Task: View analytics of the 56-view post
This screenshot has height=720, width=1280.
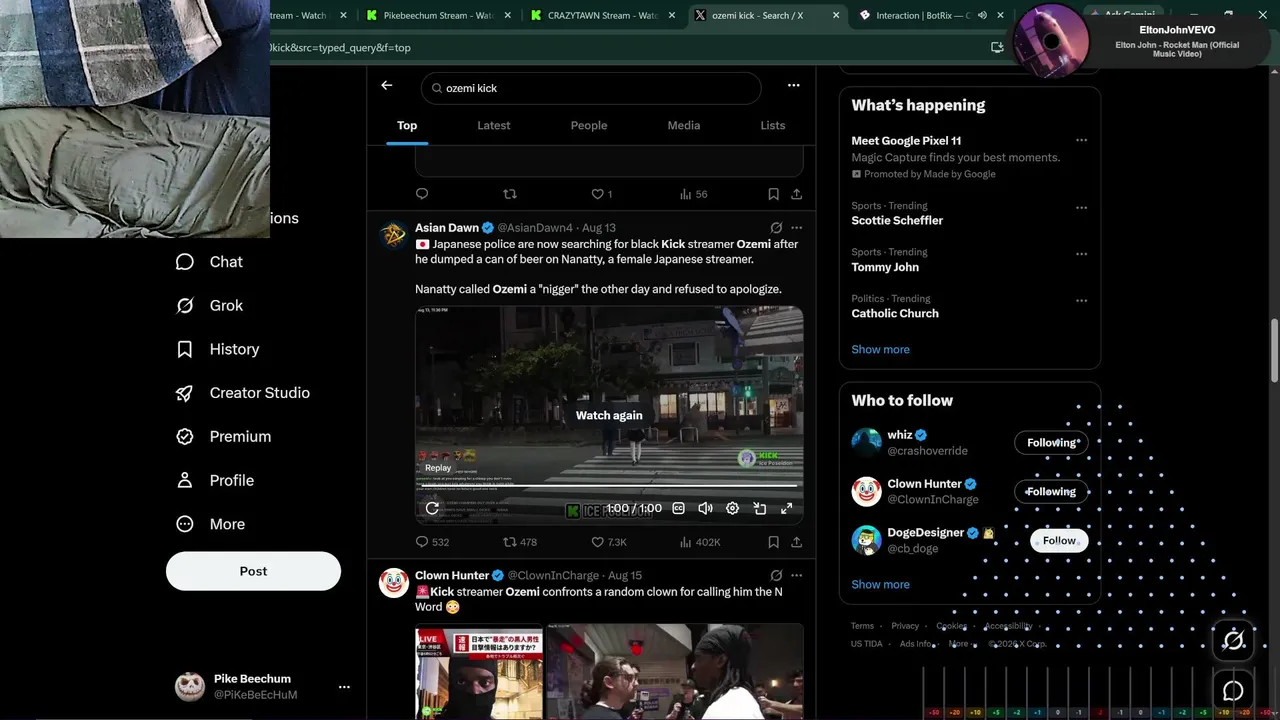Action: [693, 194]
